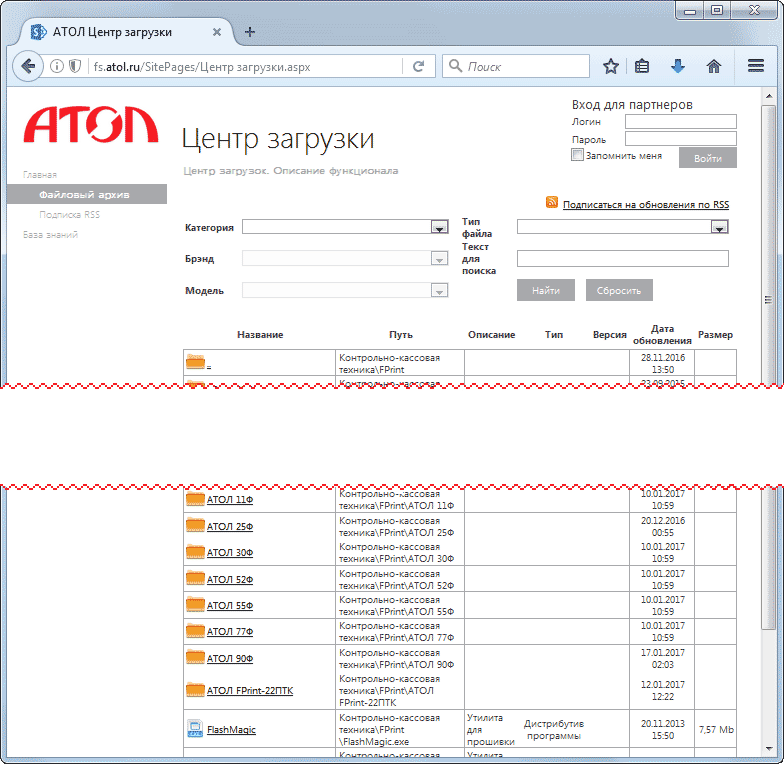Open the АТОЛ 25Ф folder link
Screen dimensions: 784x764
pyautogui.click(x=230, y=526)
